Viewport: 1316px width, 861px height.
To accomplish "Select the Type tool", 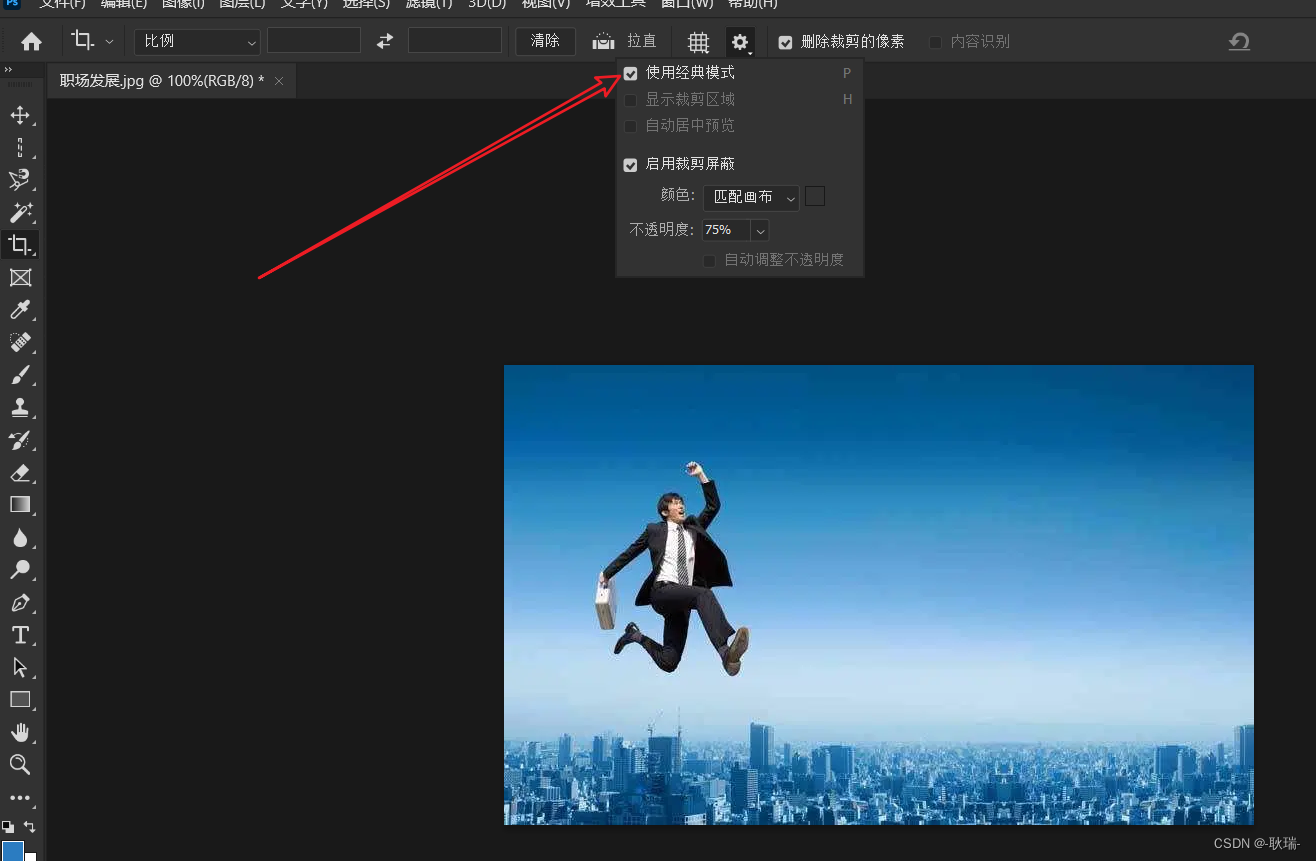I will pyautogui.click(x=20, y=635).
